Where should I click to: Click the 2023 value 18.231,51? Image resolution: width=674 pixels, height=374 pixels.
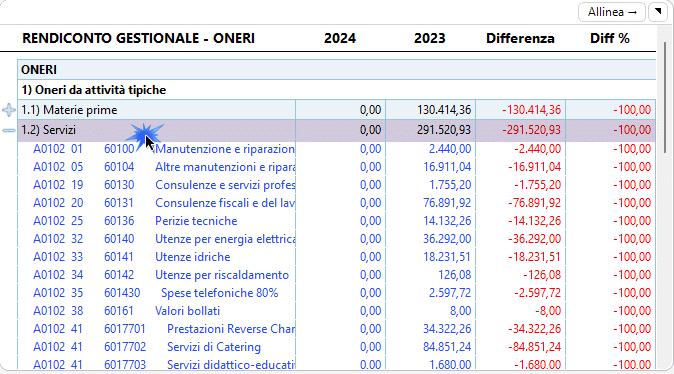(x=447, y=257)
